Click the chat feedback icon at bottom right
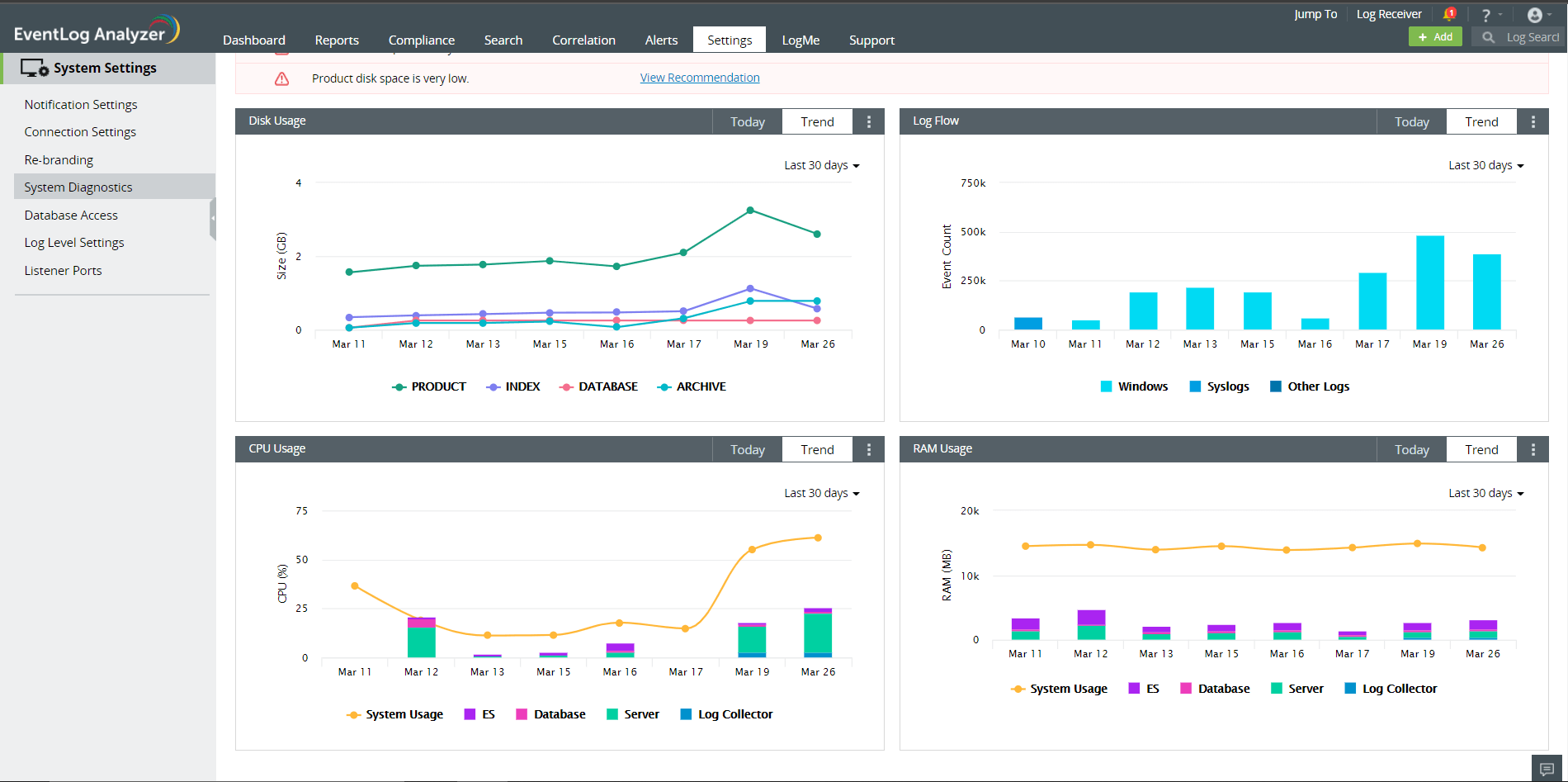 1547,769
